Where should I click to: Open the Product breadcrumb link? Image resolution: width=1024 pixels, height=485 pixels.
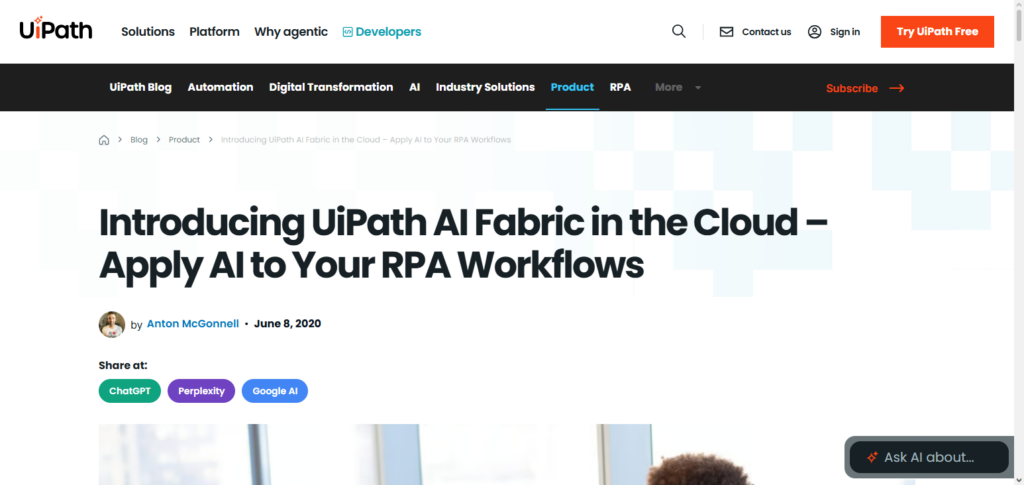pyautogui.click(x=184, y=140)
